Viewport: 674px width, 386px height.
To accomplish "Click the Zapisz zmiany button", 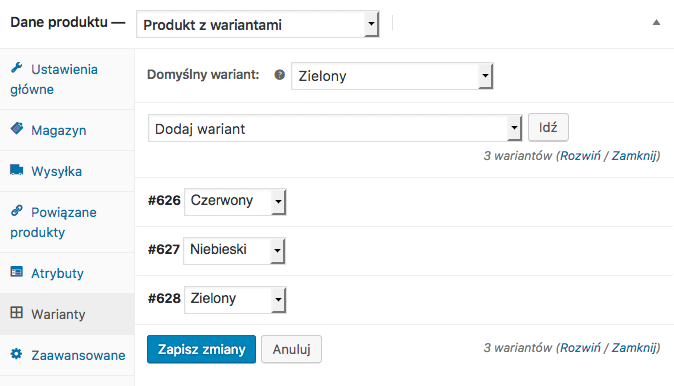I will click(x=201, y=349).
